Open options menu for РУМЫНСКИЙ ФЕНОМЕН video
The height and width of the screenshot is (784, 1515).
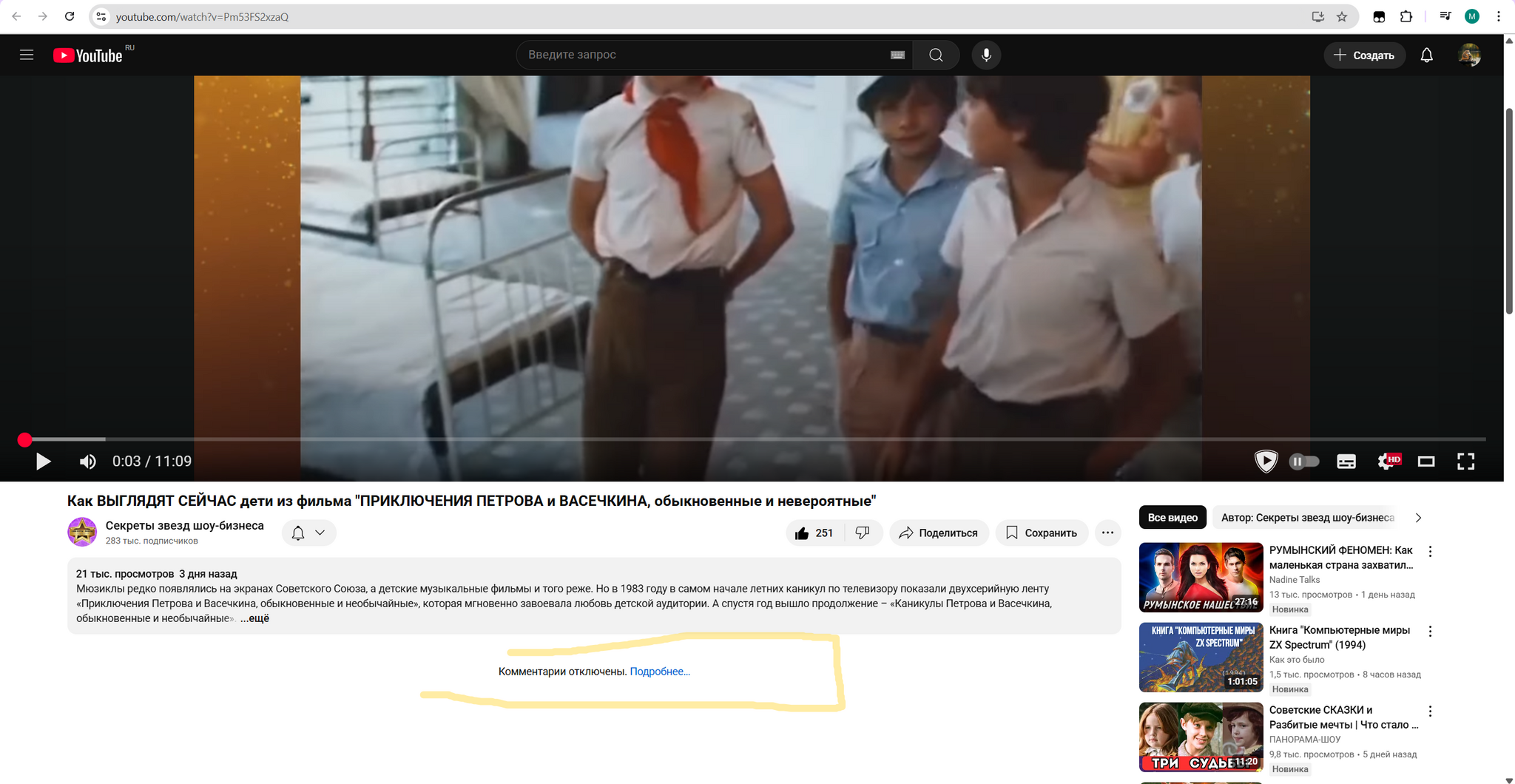point(1430,552)
